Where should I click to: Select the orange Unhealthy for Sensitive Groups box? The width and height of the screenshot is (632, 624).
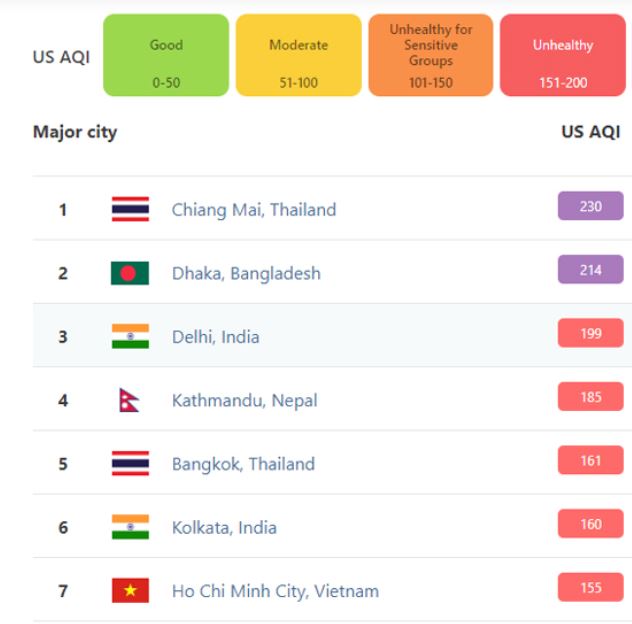point(431,55)
